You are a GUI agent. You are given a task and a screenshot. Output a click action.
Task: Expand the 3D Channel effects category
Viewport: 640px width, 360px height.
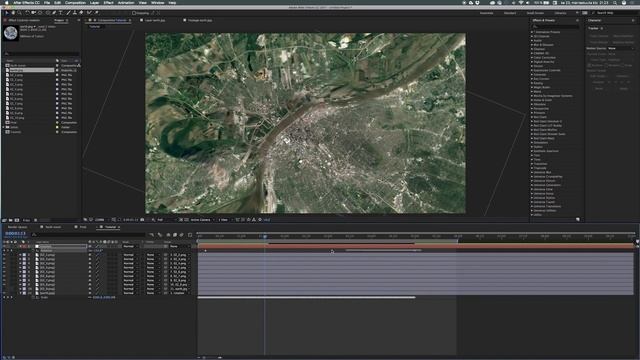pyautogui.click(x=532, y=36)
